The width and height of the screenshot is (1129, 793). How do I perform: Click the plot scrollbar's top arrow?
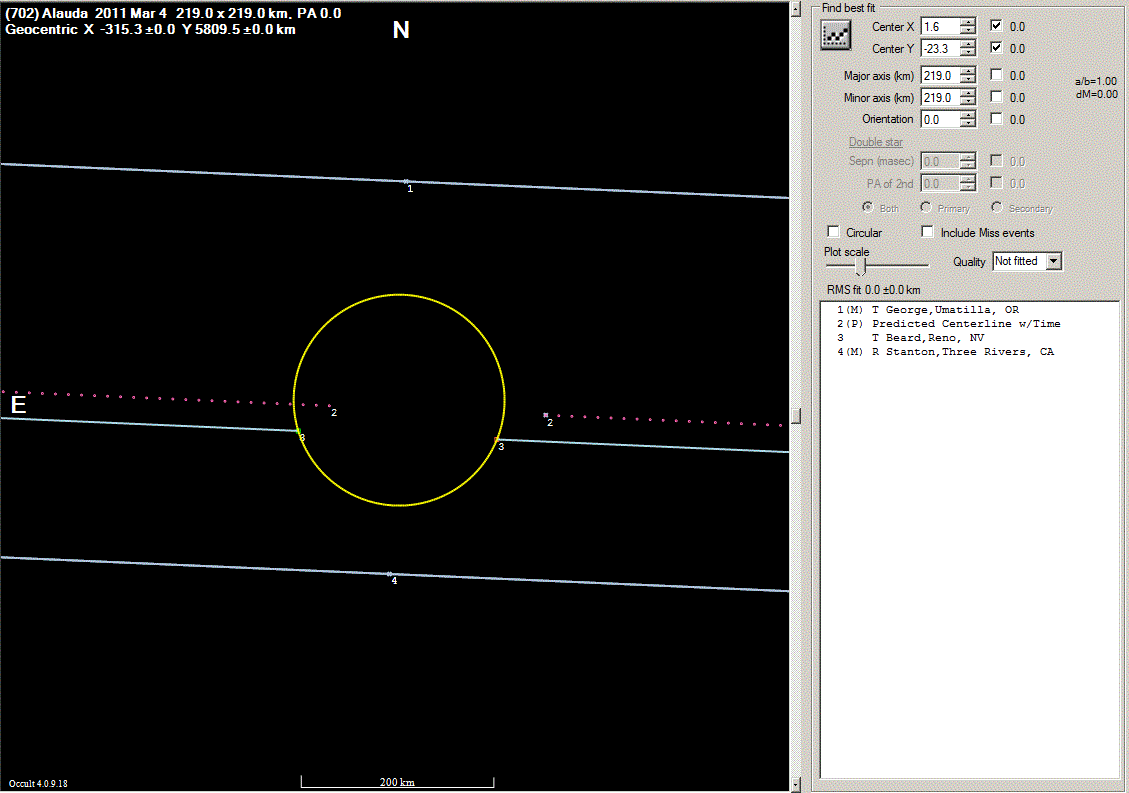pos(796,9)
